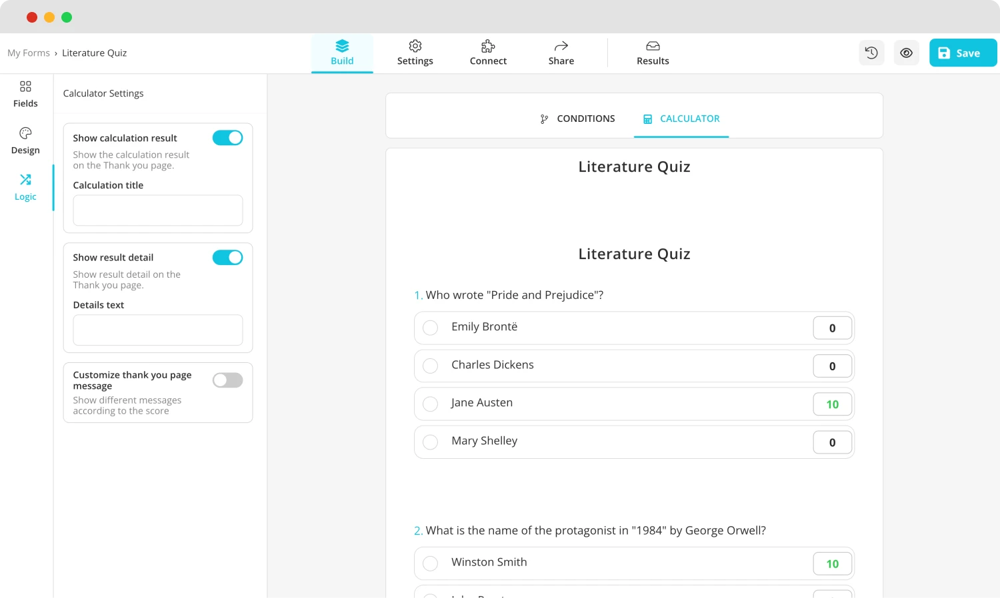The width and height of the screenshot is (1000, 598).
Task: Switch to the Conditions tab
Action: pyautogui.click(x=577, y=119)
